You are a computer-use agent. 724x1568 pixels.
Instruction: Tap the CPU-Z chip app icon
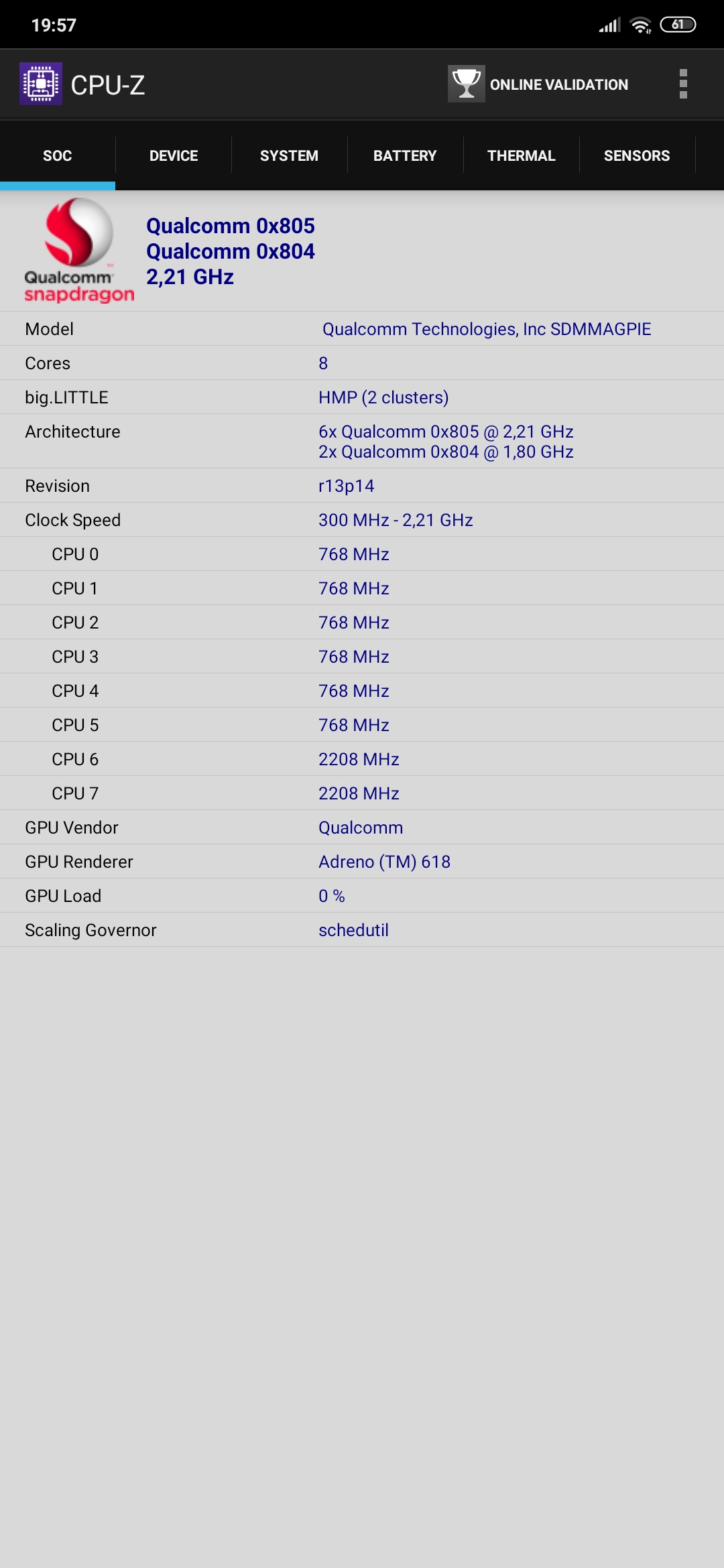[x=41, y=84]
